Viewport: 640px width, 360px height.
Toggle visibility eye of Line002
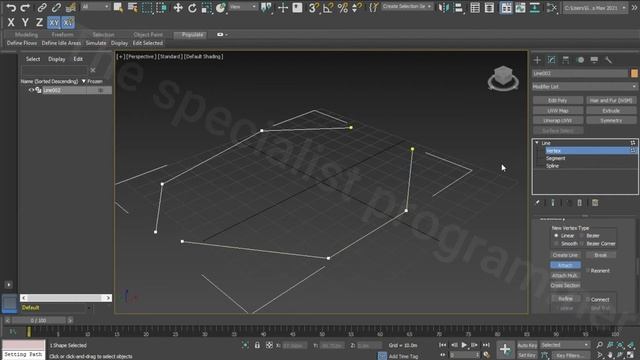coord(31,90)
